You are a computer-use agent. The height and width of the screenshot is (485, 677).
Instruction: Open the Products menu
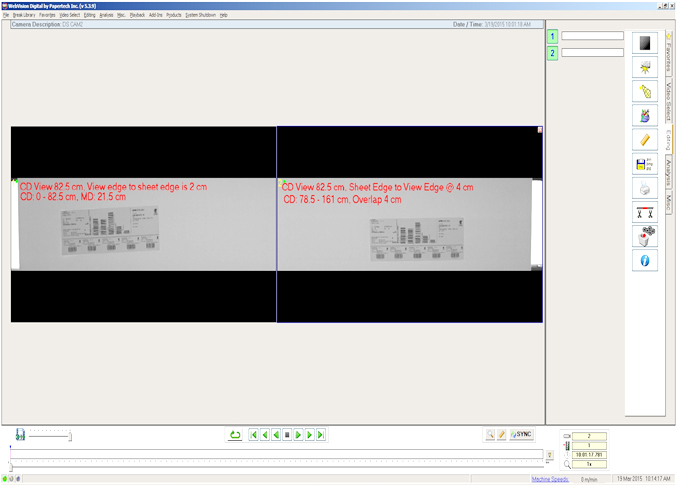tap(174, 15)
